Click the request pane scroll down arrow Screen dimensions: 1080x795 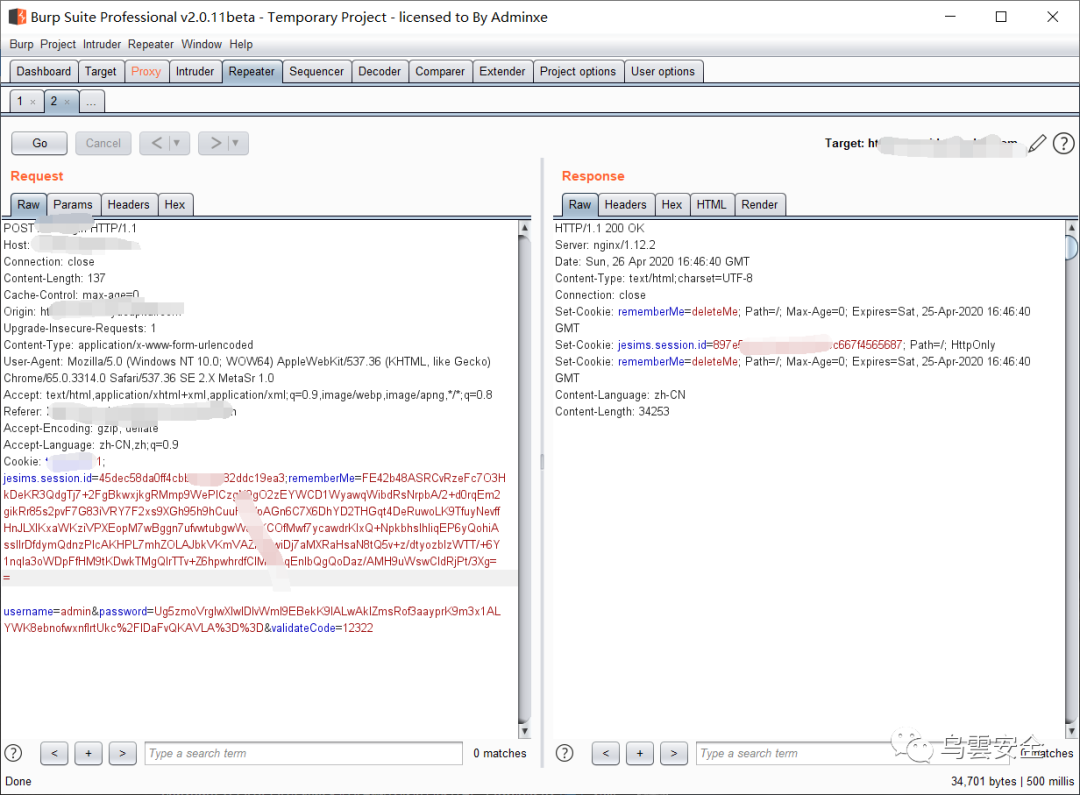(525, 731)
